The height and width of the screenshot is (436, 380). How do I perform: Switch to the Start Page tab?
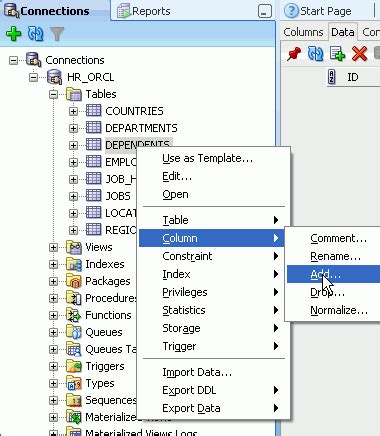coord(318,11)
